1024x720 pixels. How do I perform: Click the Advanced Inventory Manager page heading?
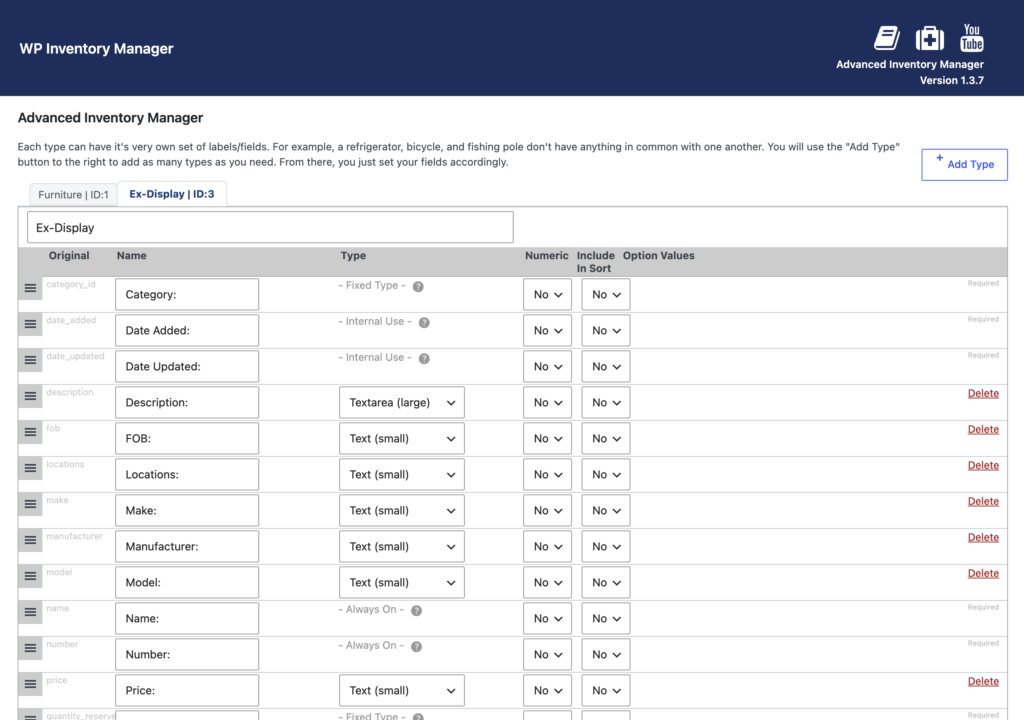110,118
